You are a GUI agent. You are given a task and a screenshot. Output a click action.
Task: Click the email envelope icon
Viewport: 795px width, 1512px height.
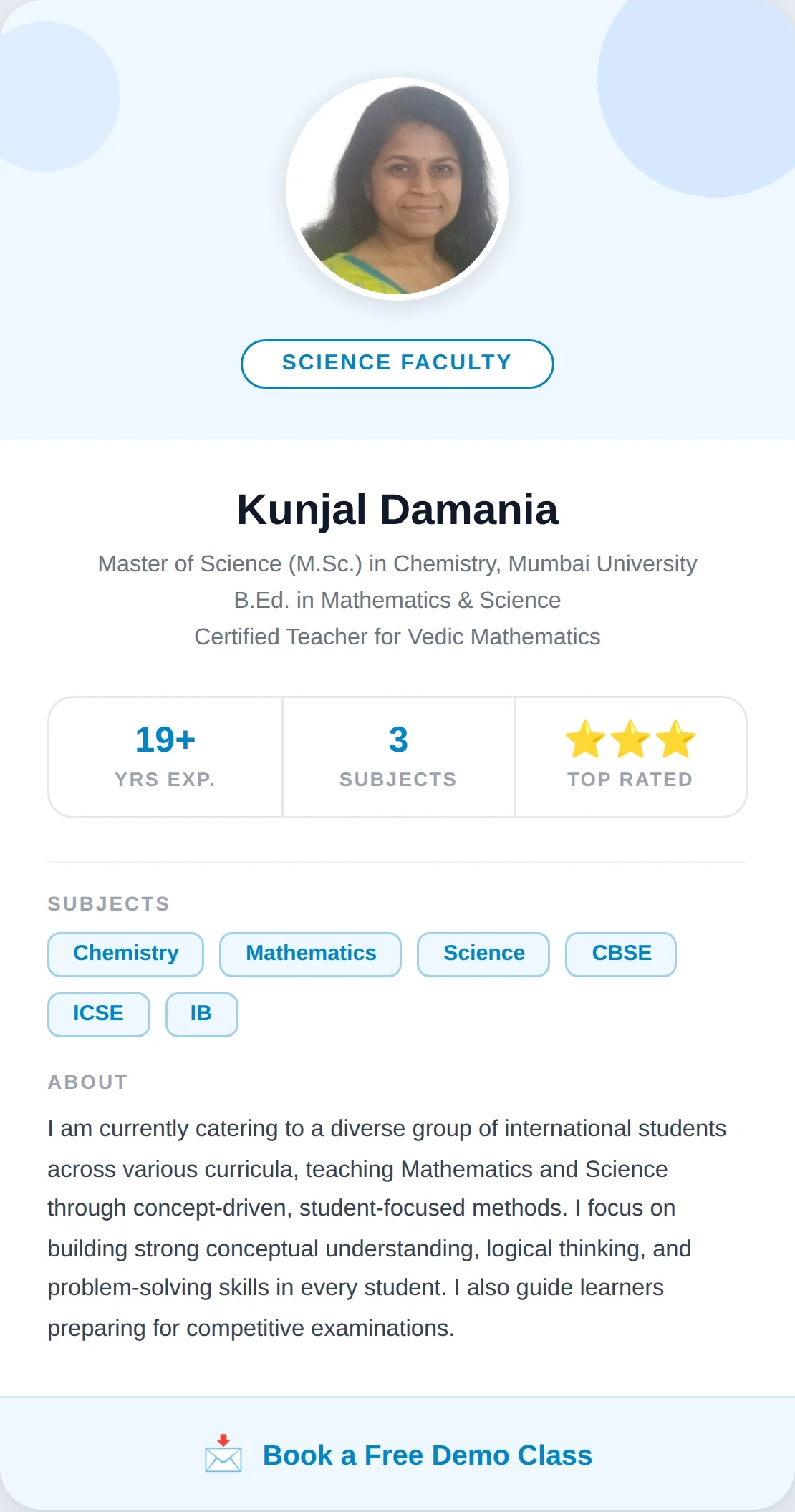click(223, 1460)
